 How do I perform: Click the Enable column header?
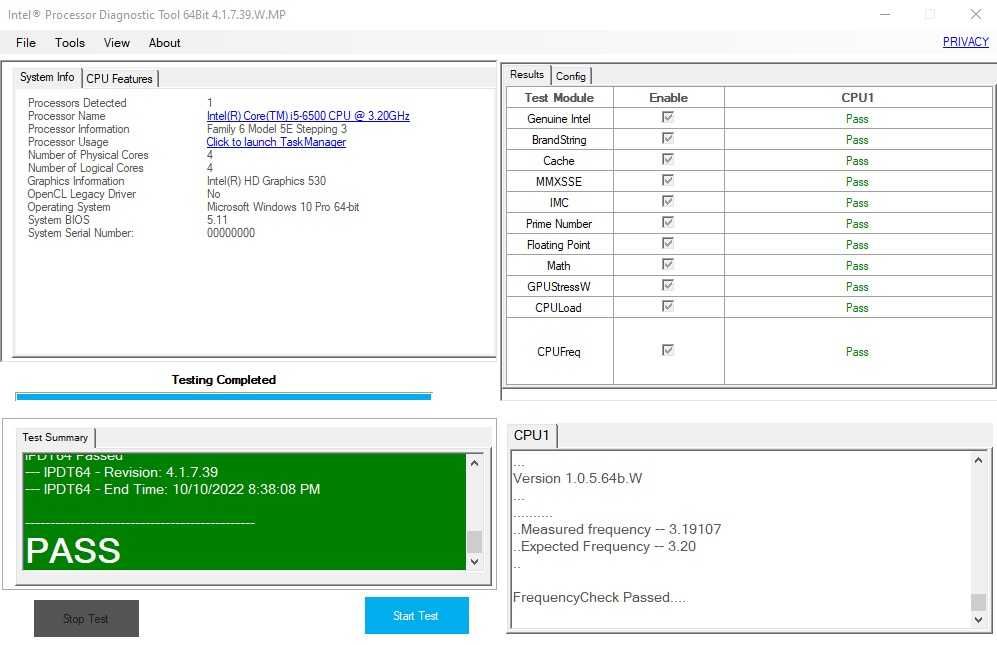(668, 97)
